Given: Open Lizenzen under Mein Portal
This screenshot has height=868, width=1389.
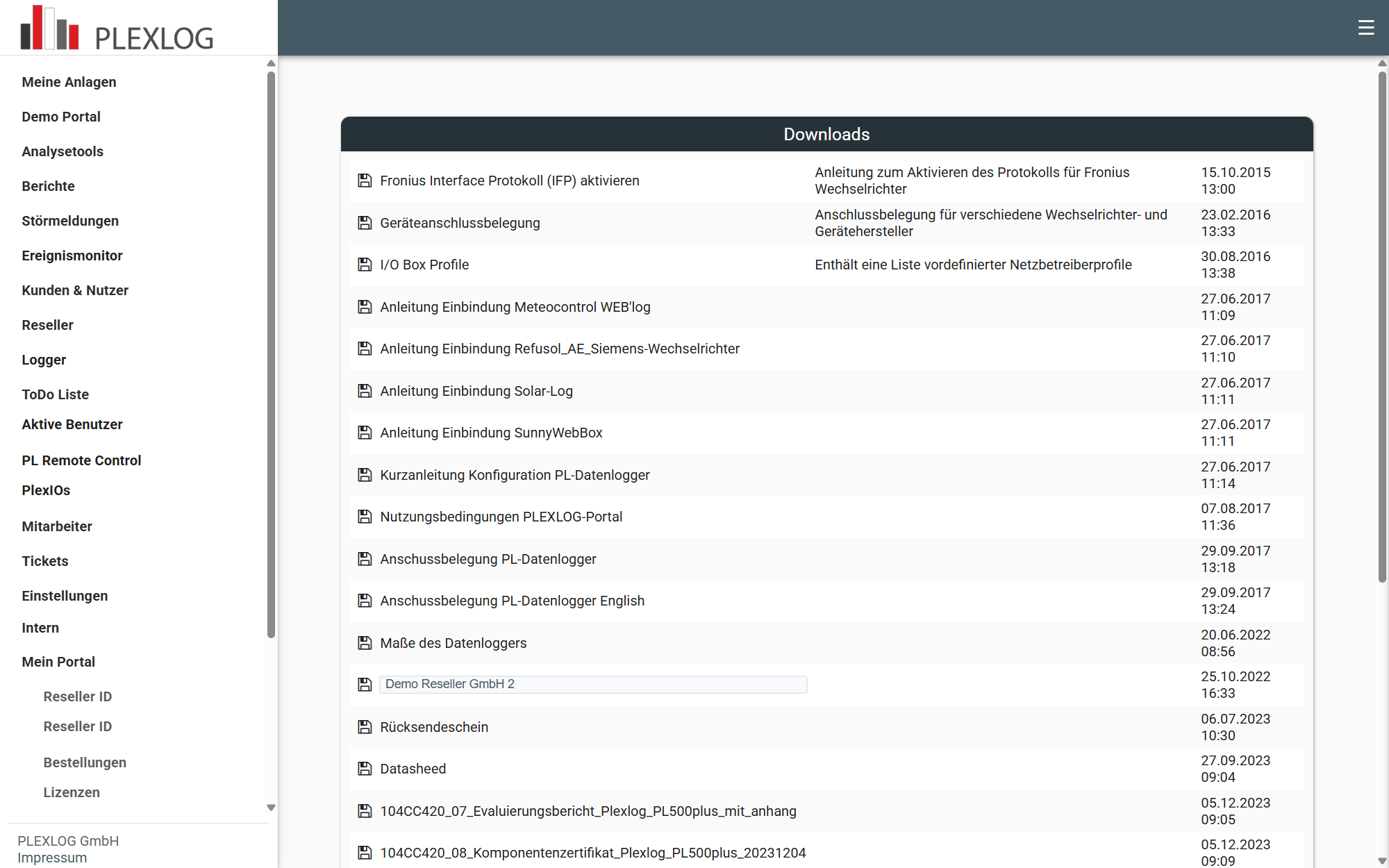Looking at the screenshot, I should coord(72,792).
